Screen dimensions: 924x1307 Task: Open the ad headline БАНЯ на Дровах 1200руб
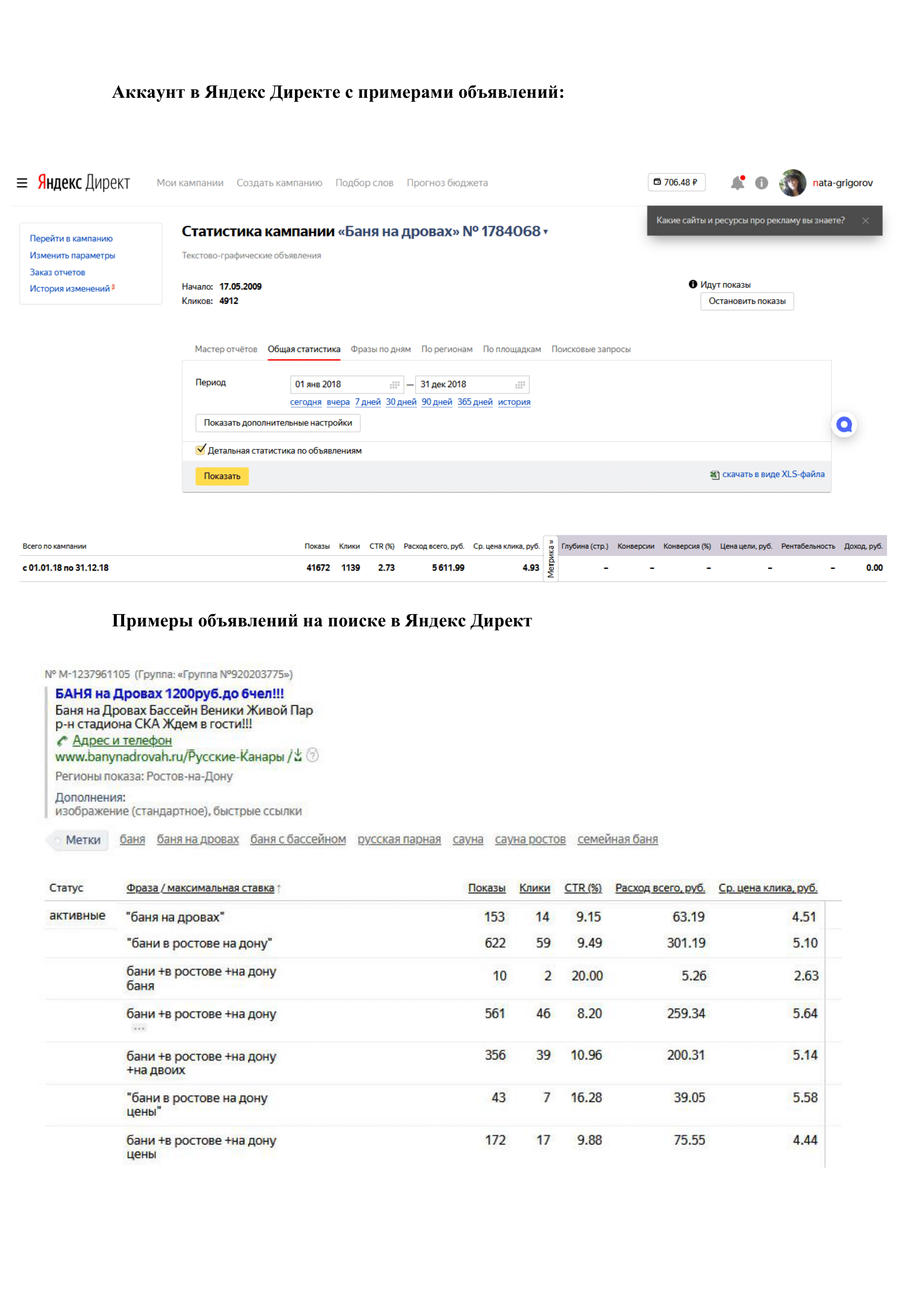click(x=170, y=694)
